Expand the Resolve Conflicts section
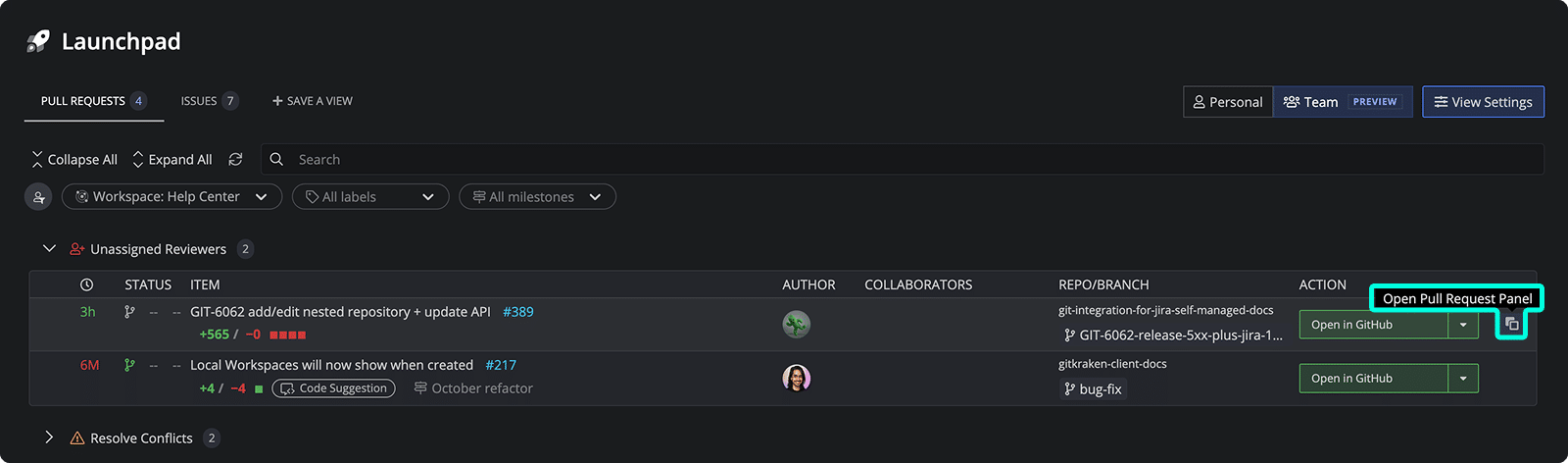This screenshot has width=1568, height=463. (x=49, y=437)
